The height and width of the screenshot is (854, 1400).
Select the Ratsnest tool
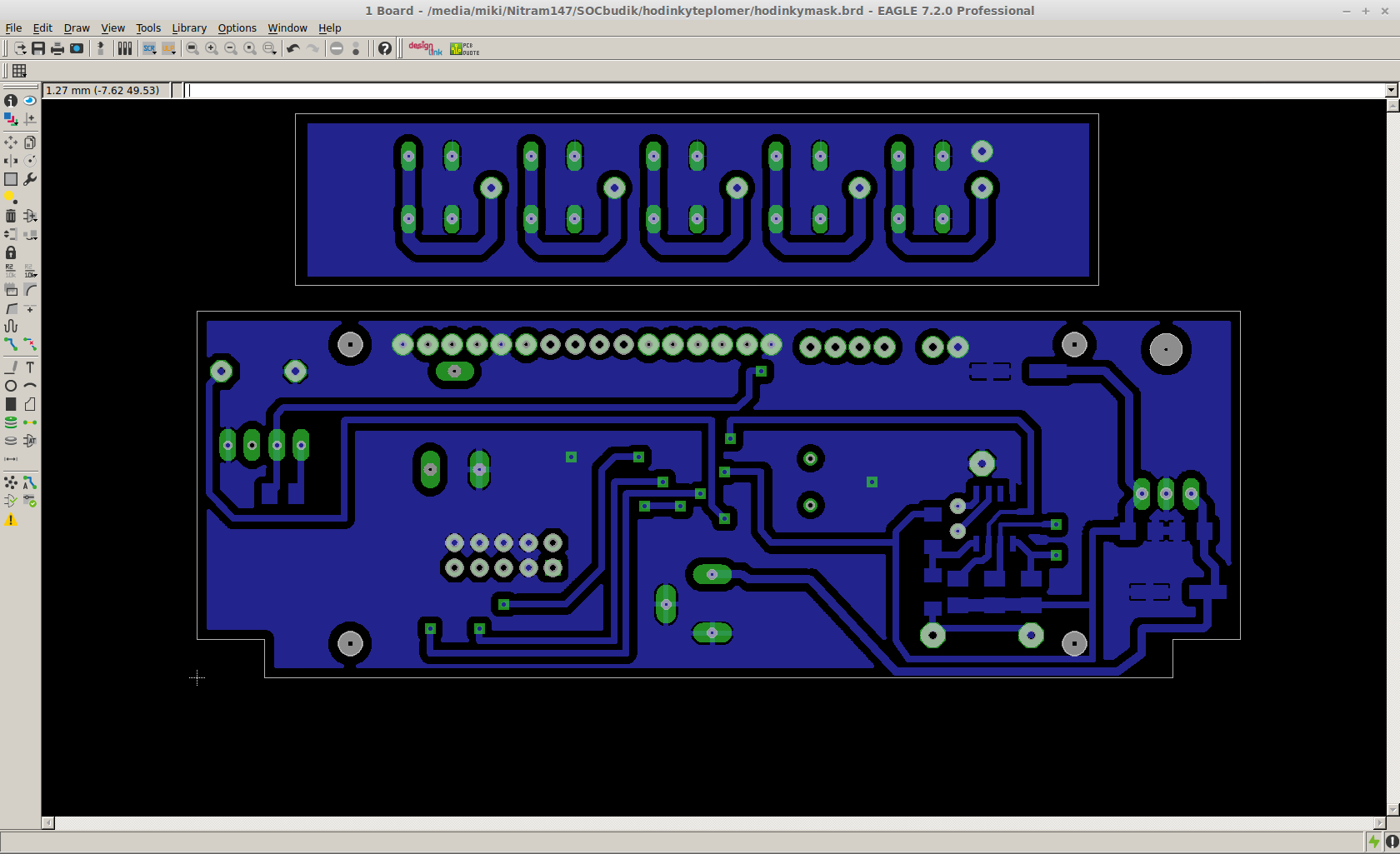coord(11,482)
